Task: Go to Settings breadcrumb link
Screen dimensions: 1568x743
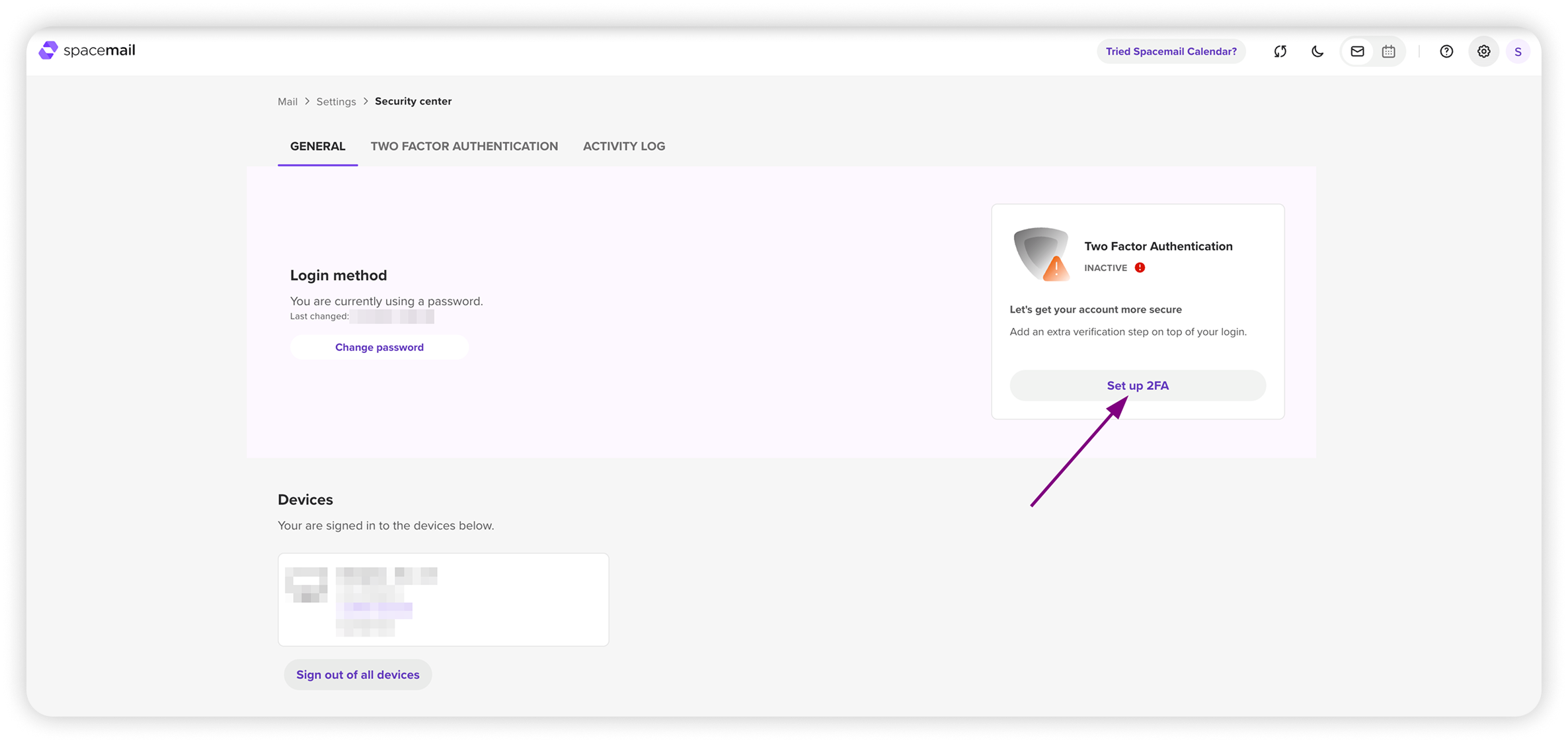Action: tap(336, 102)
